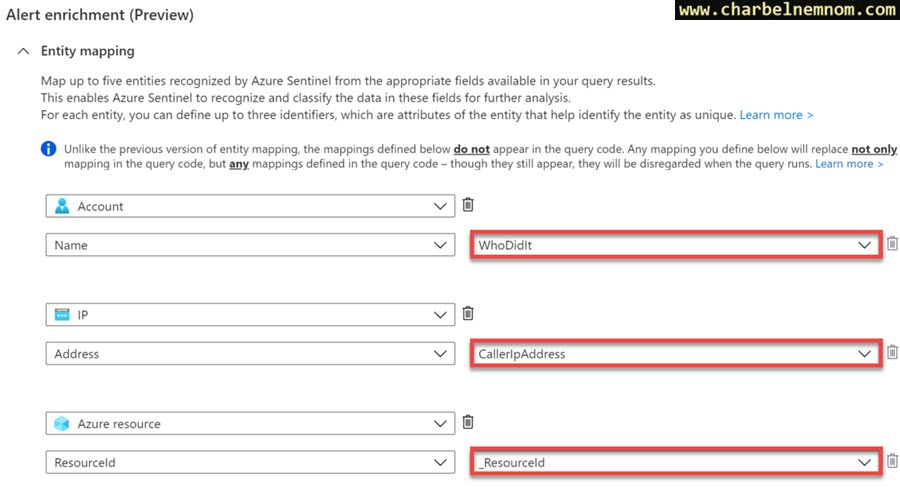Remove the WhoDidIt identifier row
The image size is (900, 490).
(x=892, y=244)
